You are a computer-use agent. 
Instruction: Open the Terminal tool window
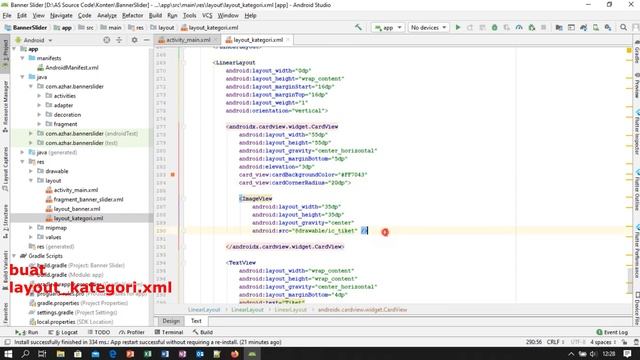pyautogui.click(x=169, y=332)
